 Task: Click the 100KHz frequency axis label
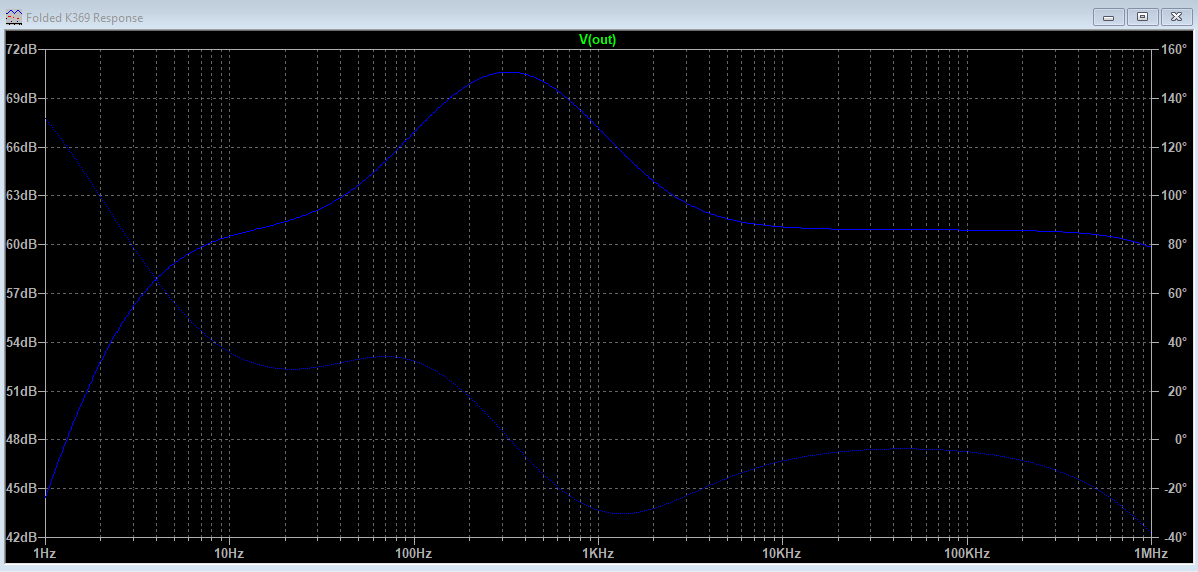coord(966,553)
